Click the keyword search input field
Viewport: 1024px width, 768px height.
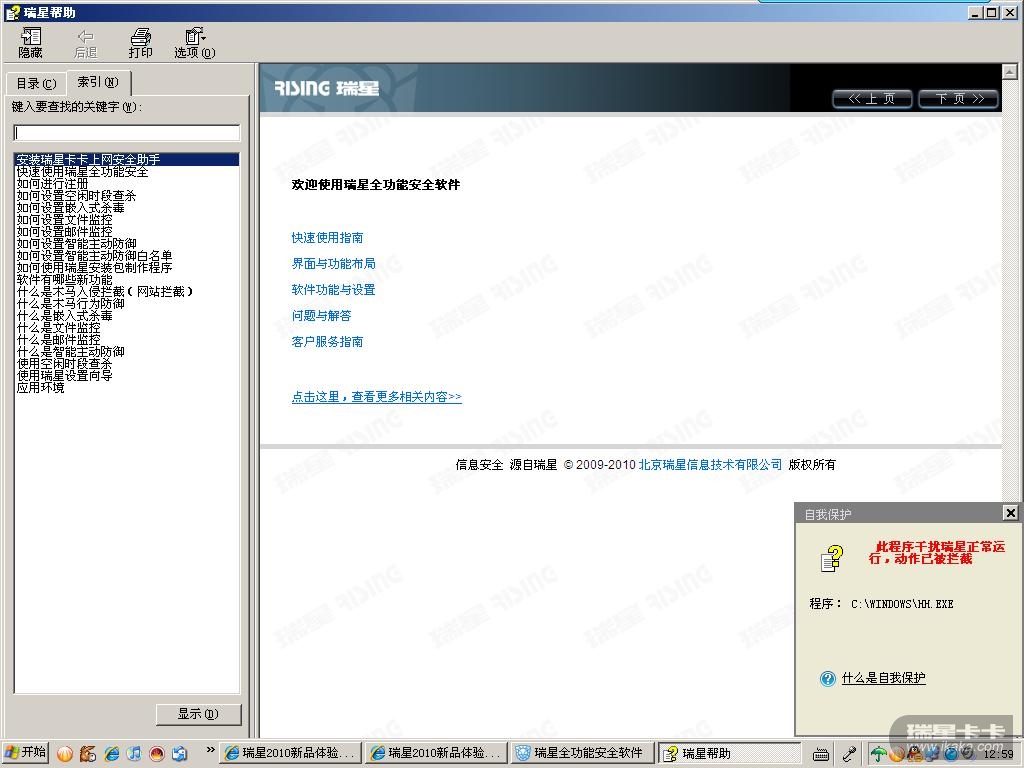coord(127,133)
